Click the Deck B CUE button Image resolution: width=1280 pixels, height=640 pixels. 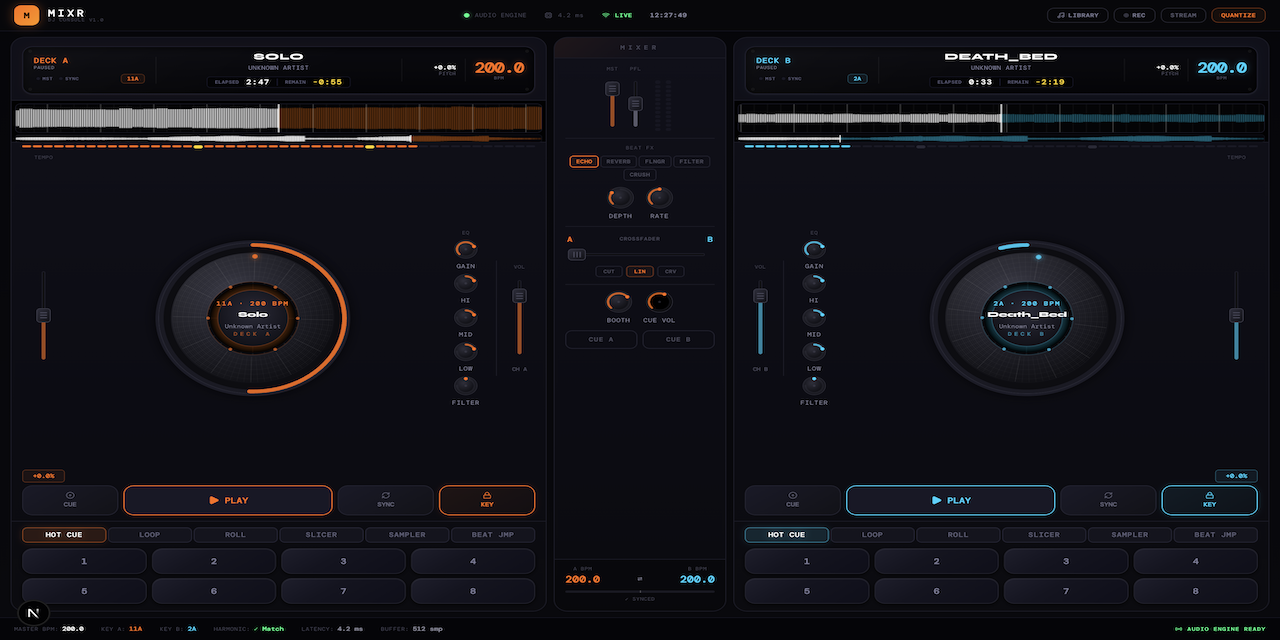[793, 500]
